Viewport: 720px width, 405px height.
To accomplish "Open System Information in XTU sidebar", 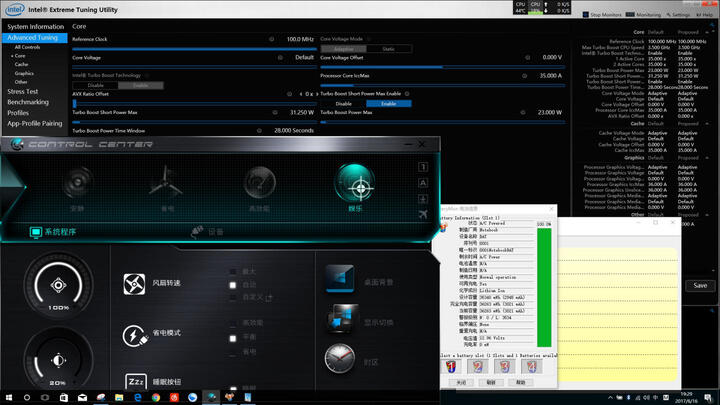I will pyautogui.click(x=35, y=27).
